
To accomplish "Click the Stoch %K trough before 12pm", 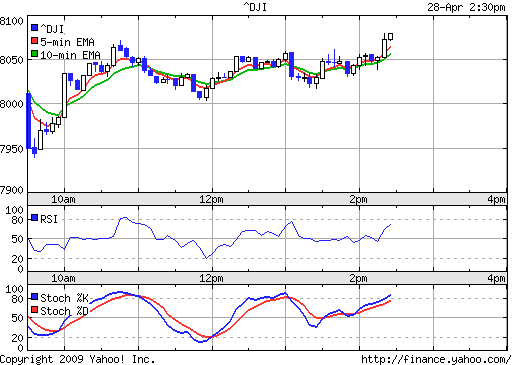I will click(x=200, y=341).
